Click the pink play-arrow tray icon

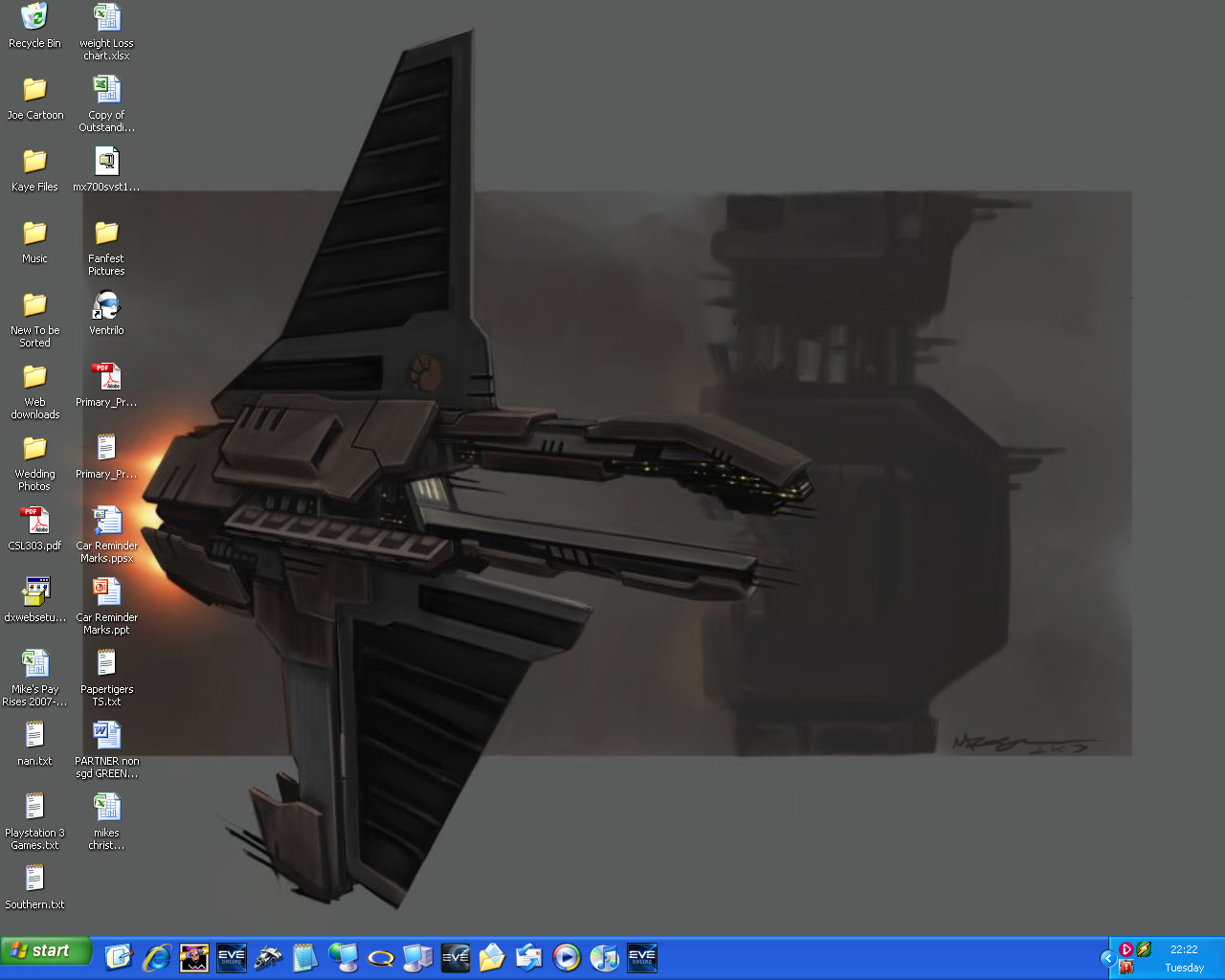click(x=1126, y=949)
